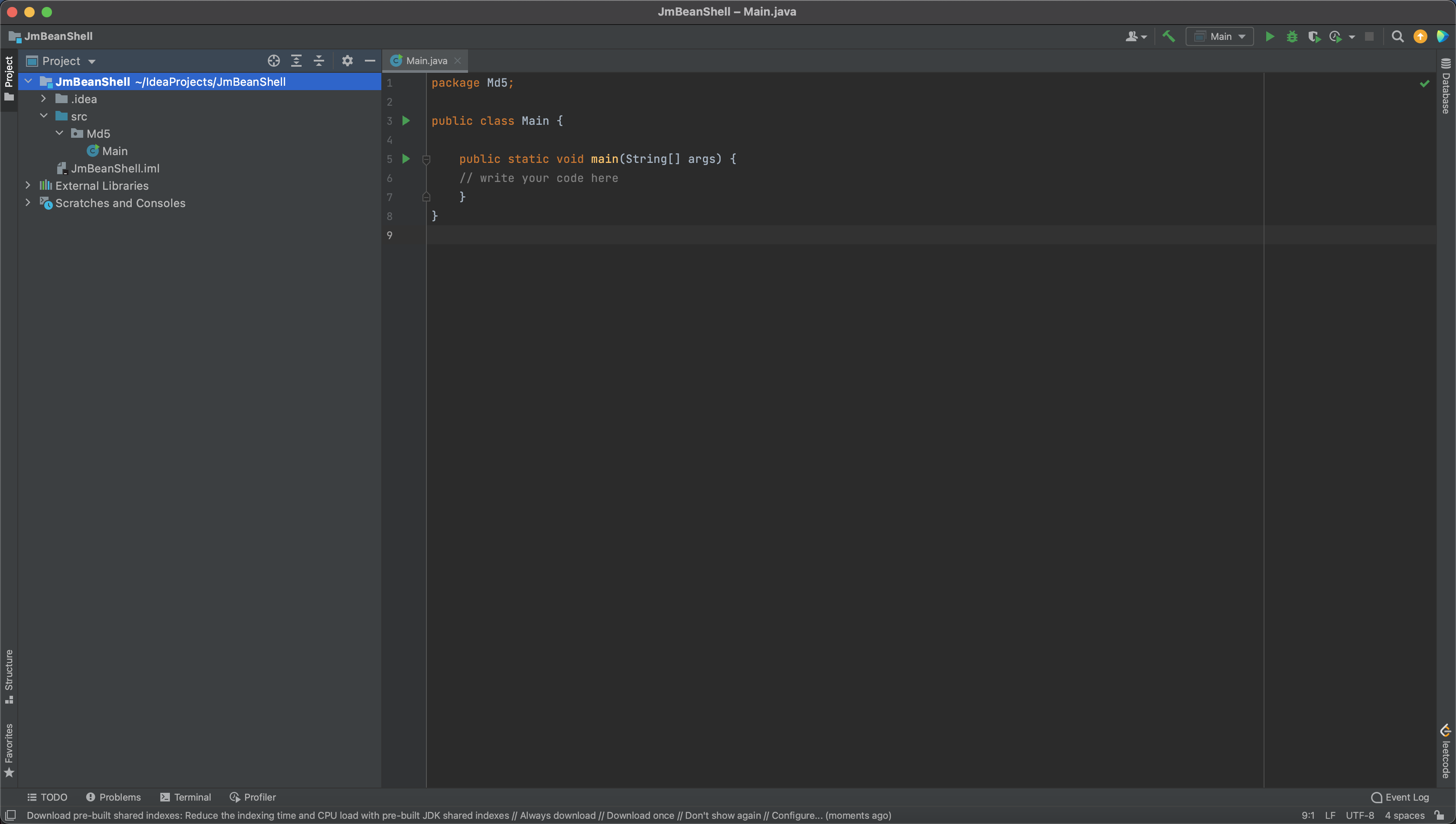Click the Profile run icon
The height and width of the screenshot is (824, 1456).
tap(1336, 37)
